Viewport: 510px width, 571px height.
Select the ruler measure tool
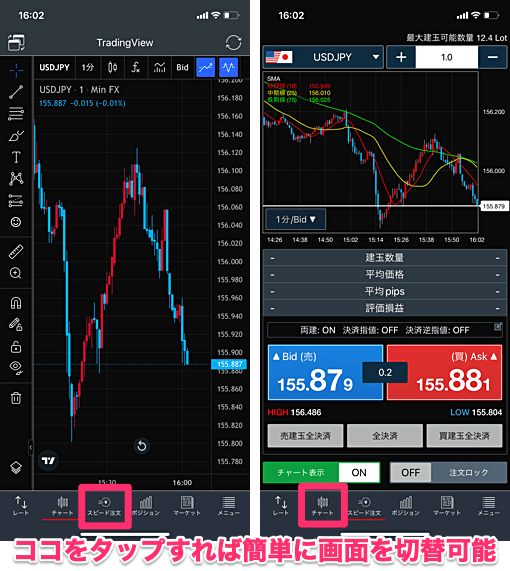click(16, 252)
